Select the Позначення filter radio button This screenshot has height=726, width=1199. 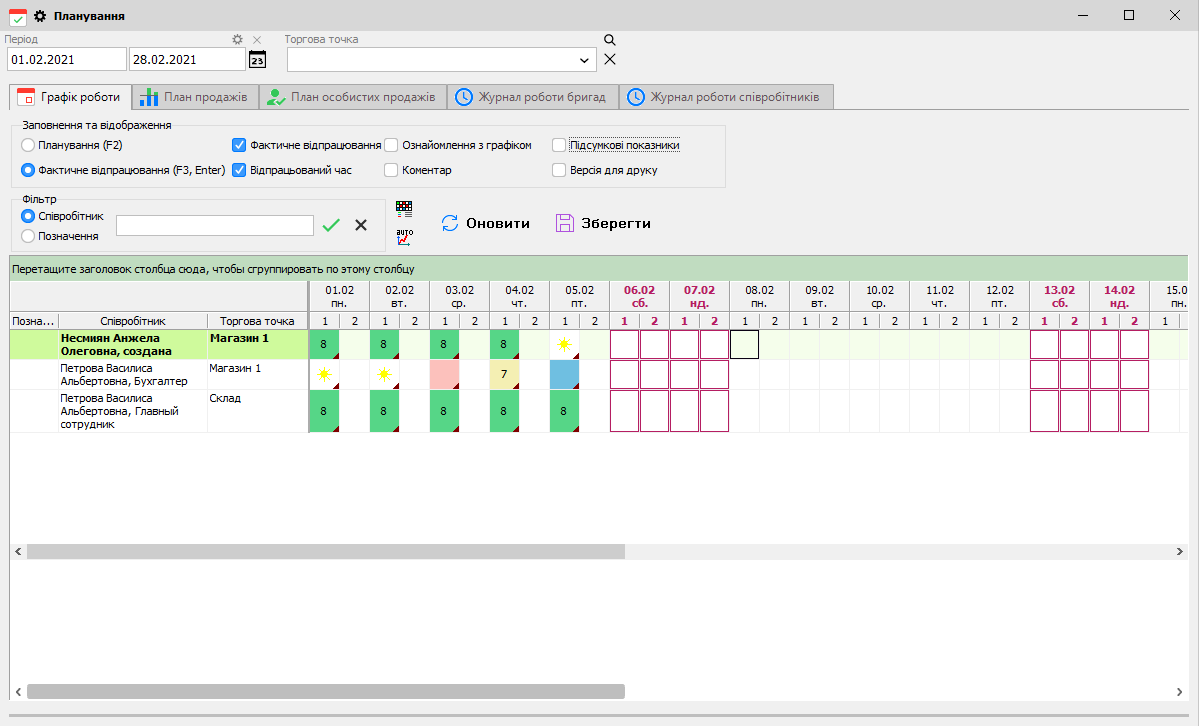click(x=28, y=236)
